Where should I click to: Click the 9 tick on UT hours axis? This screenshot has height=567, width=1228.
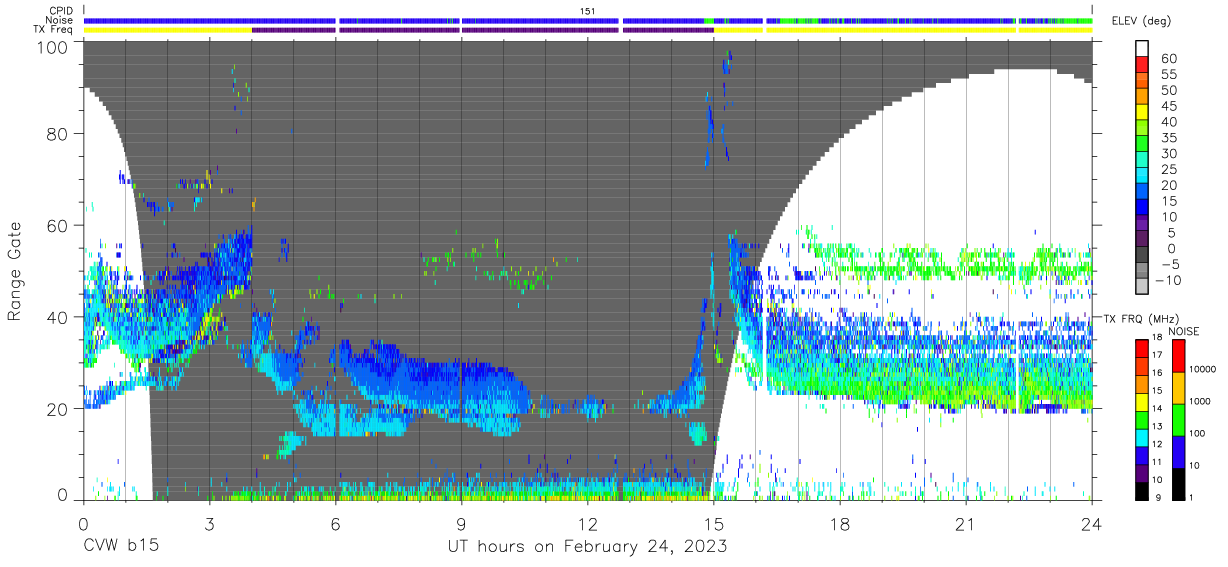point(461,524)
